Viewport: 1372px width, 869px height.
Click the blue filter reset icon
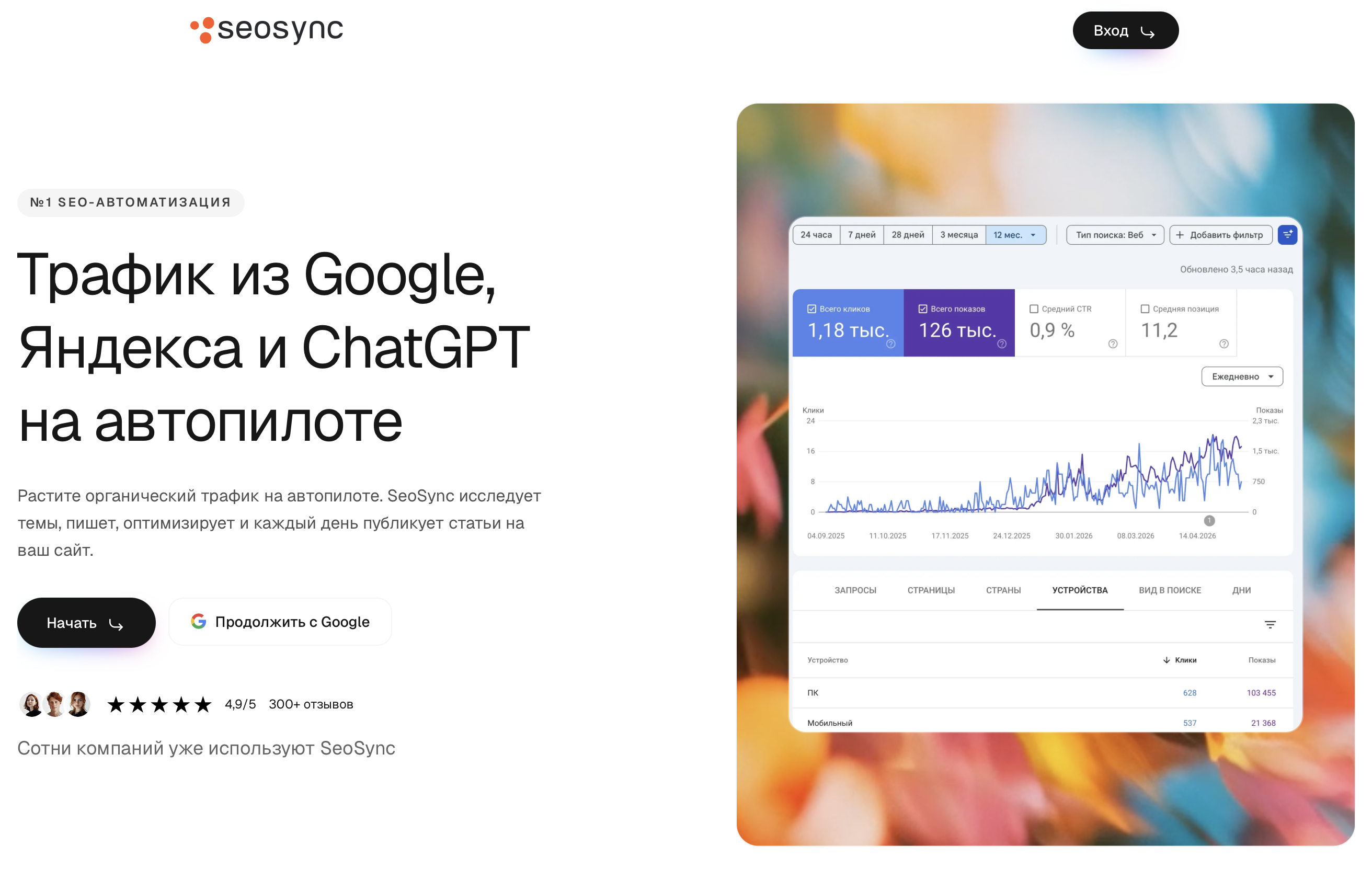[x=1287, y=235]
